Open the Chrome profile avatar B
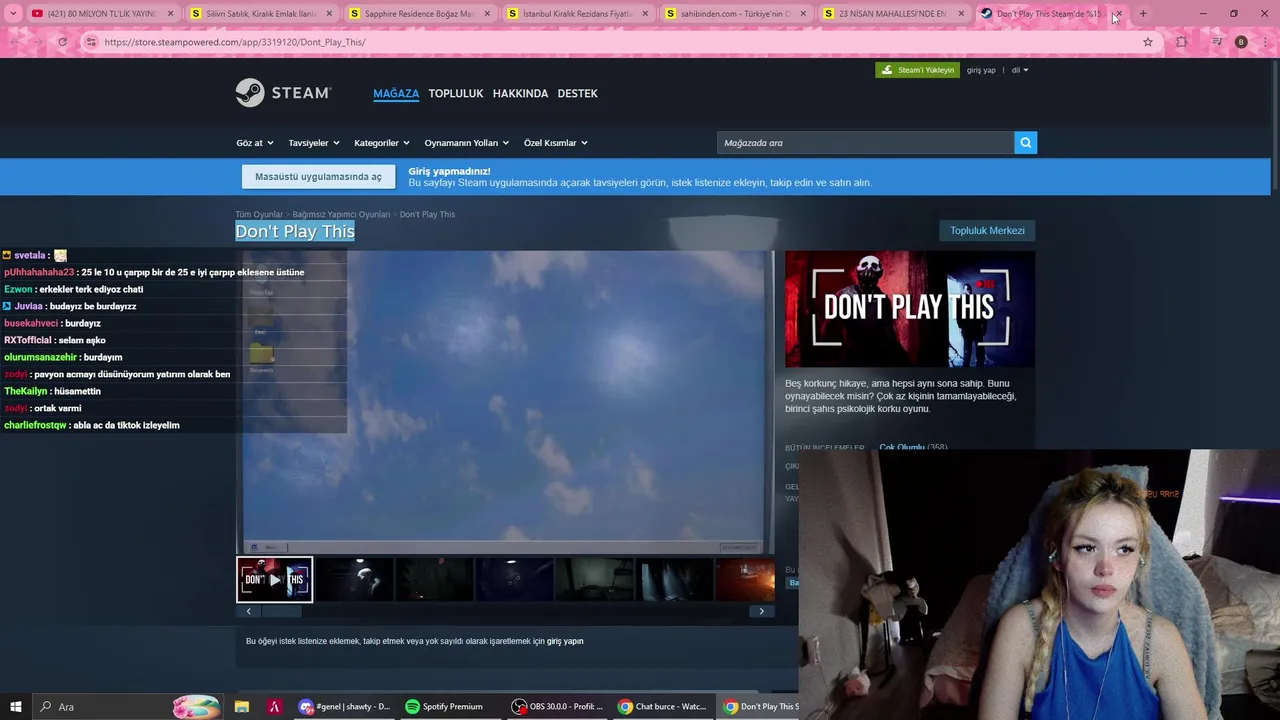1280x720 pixels. (1241, 42)
